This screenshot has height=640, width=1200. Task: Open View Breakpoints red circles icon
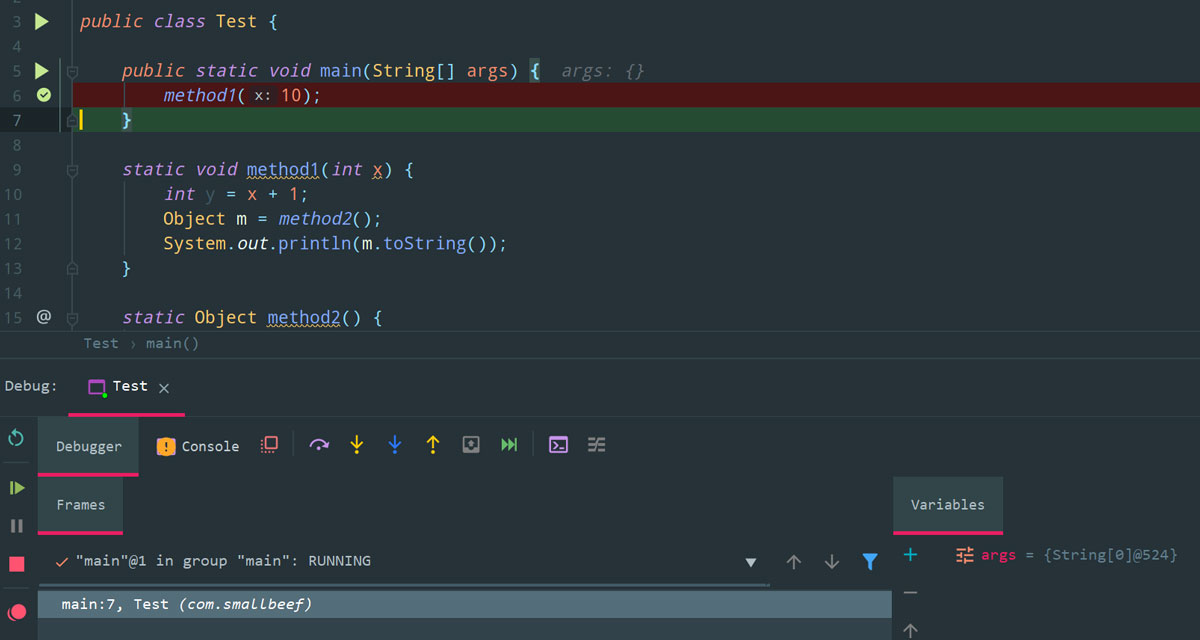17,612
